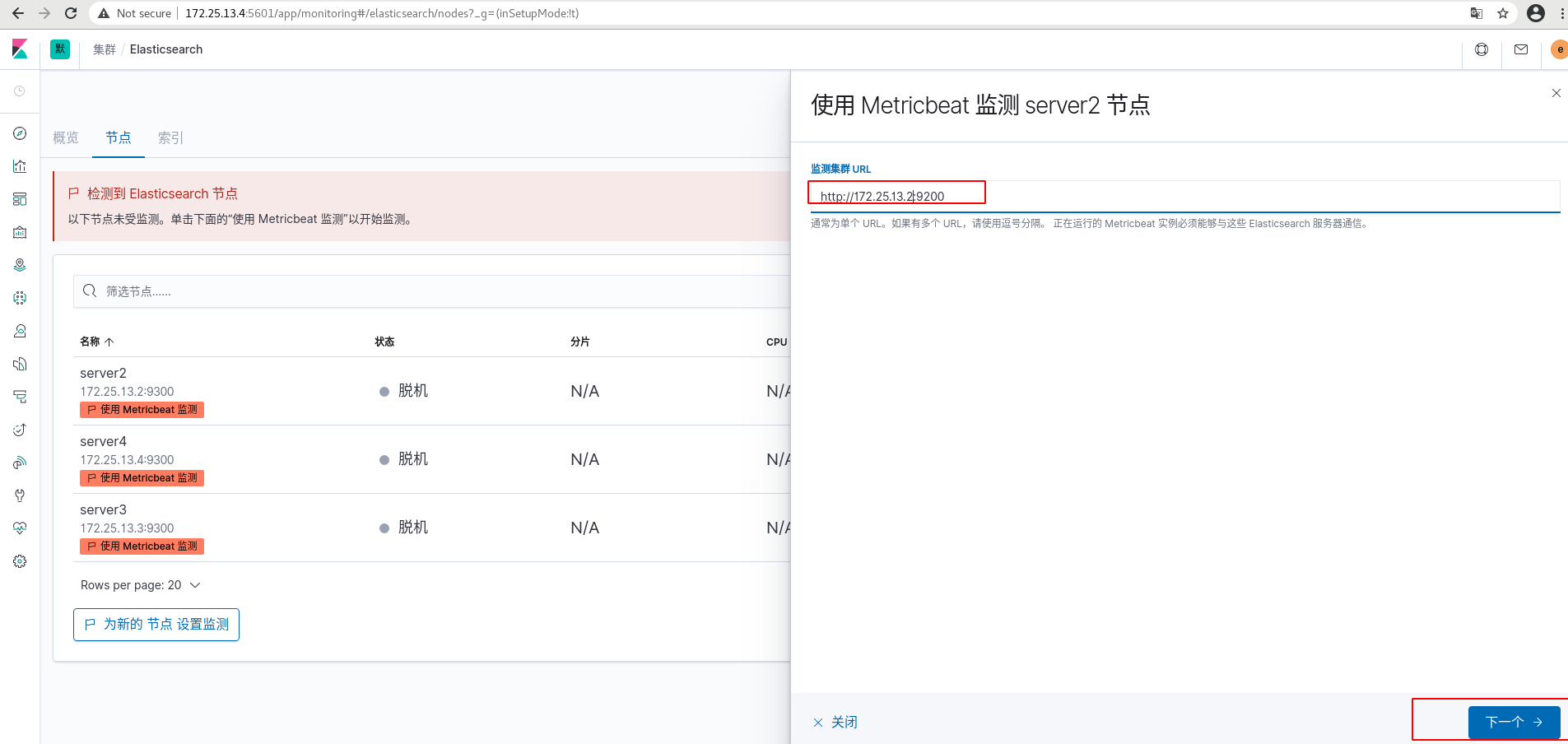The image size is (1568, 744).
Task: Click the 关闭 close link in flyout footer
Action: [835, 723]
